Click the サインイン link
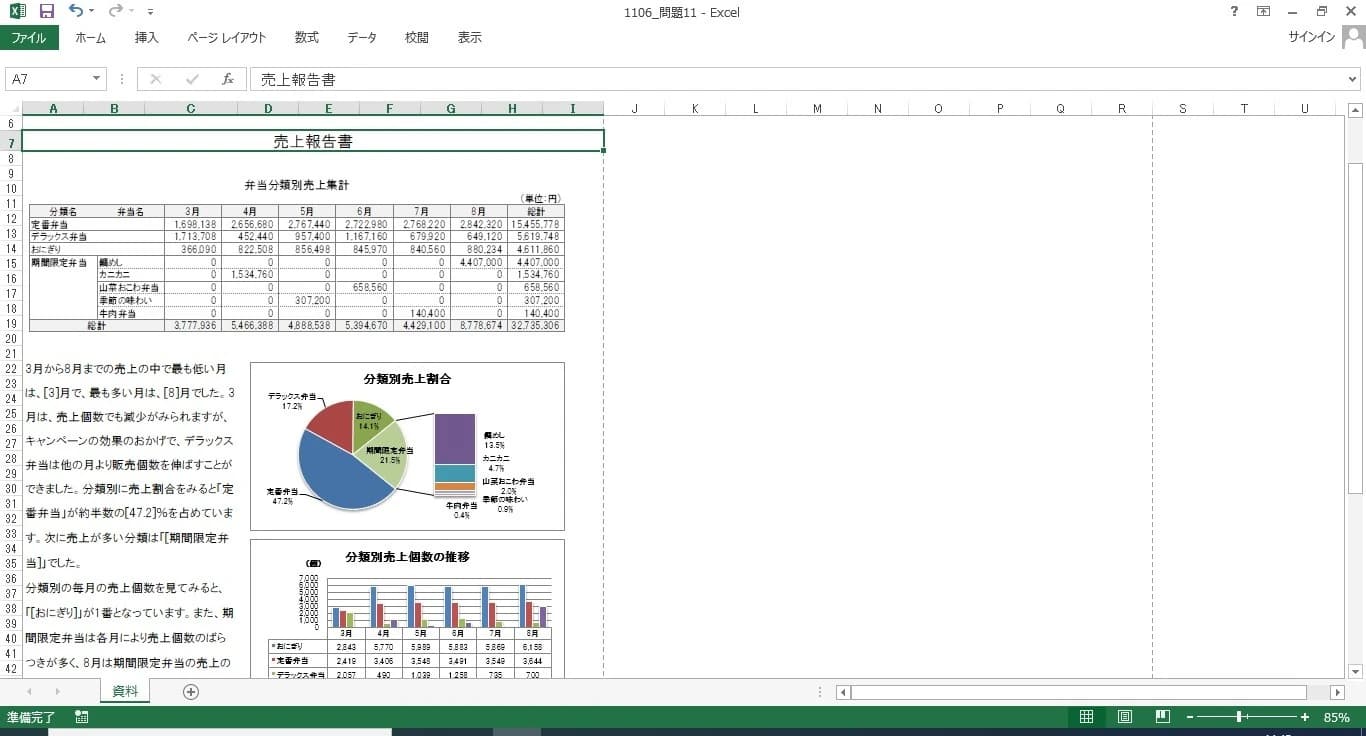1366x736 pixels. point(1311,38)
